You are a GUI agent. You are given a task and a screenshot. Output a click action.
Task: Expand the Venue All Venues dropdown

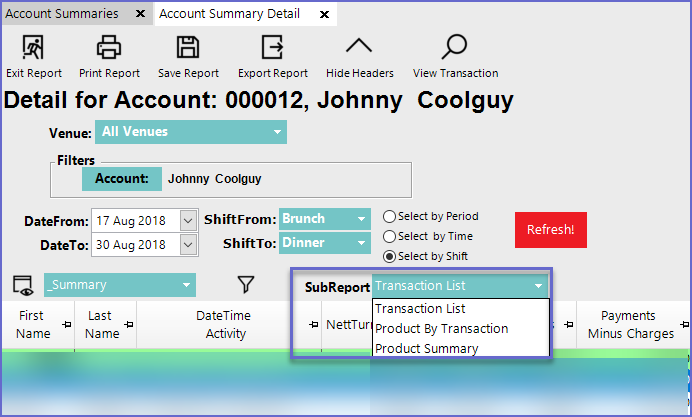coord(277,132)
